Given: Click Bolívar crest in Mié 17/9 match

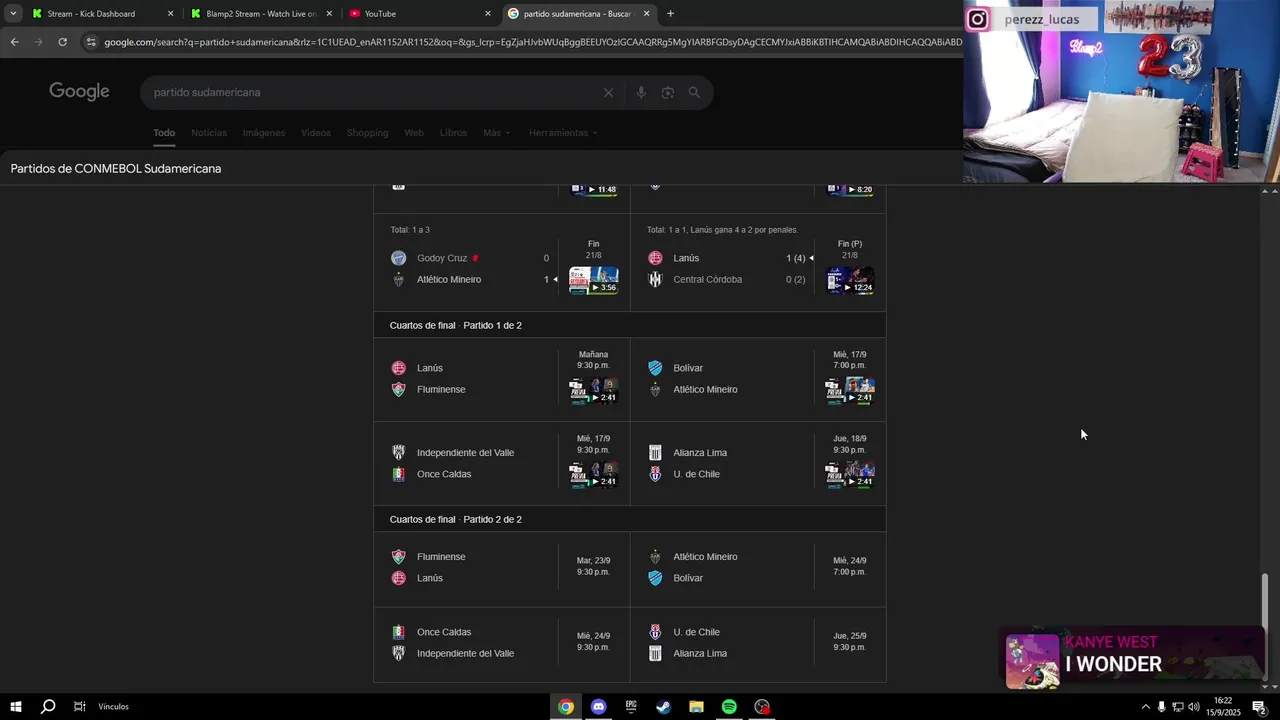Looking at the screenshot, I should (655, 368).
